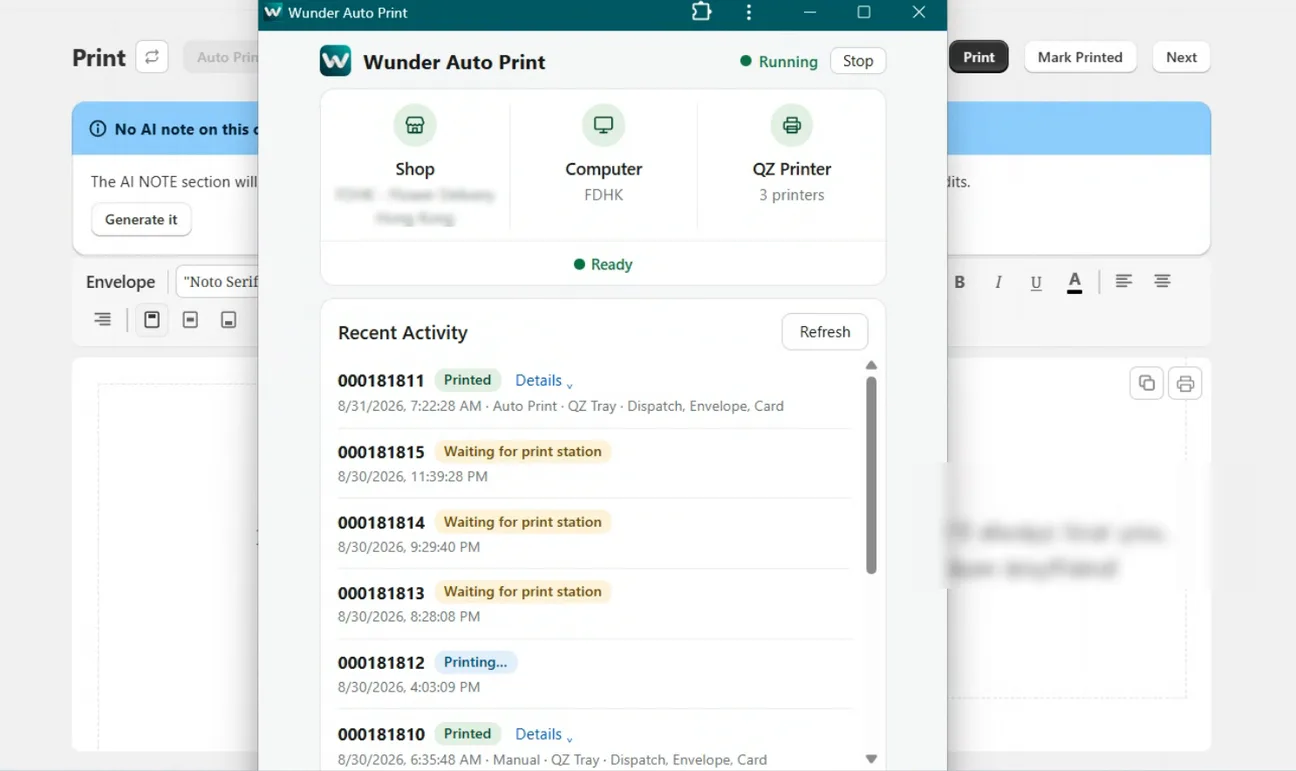Click the dark Print button
Image resolution: width=1296 pixels, height=771 pixels.
[x=979, y=57]
